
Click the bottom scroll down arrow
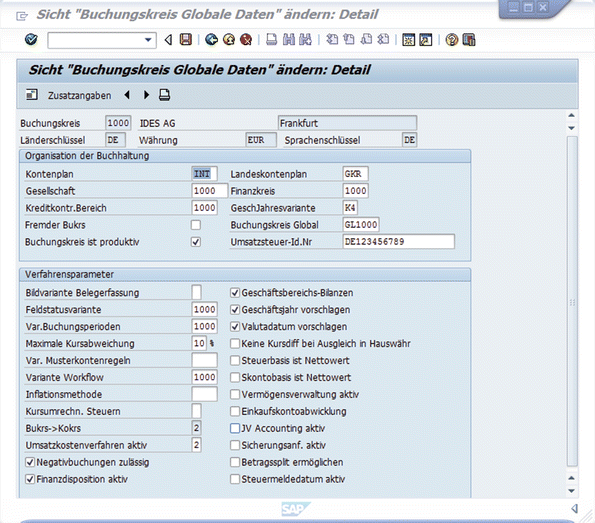572,491
